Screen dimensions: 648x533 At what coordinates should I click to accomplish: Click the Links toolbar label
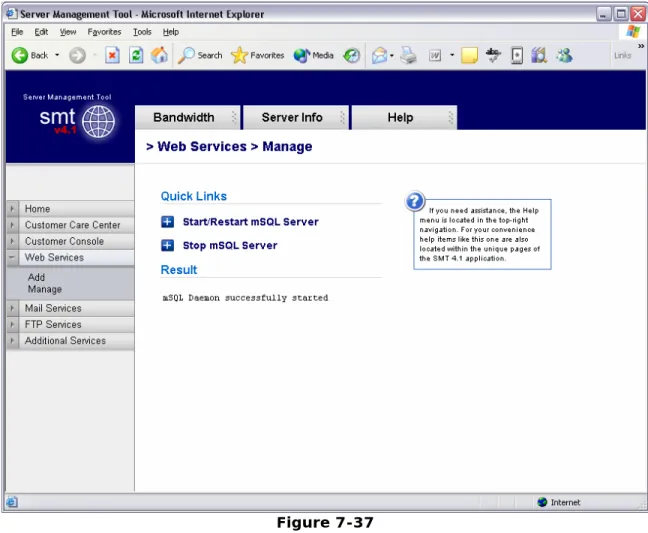point(622,55)
